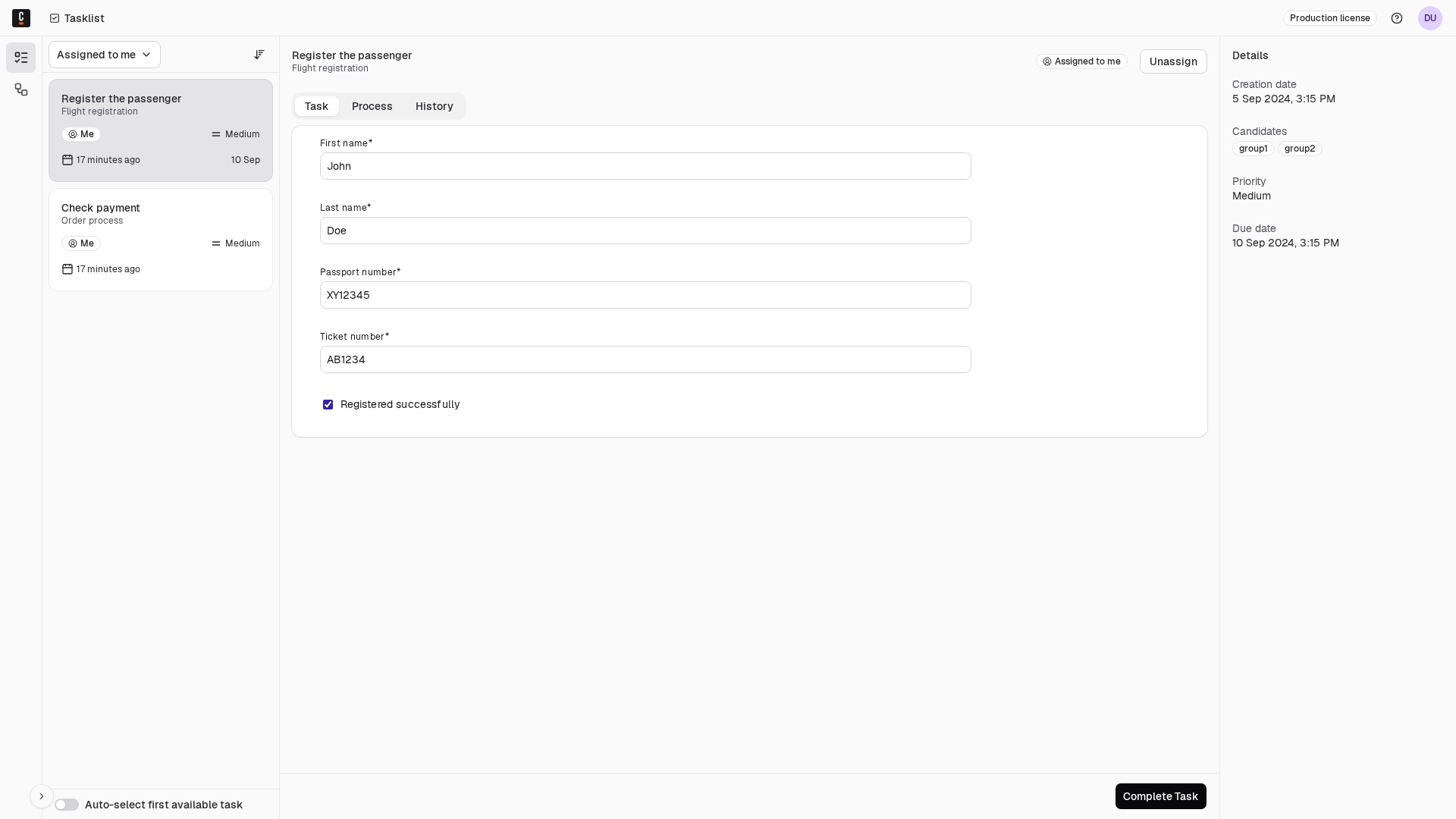Click into the Passport number field
This screenshot has width=1456, height=819.
point(645,295)
